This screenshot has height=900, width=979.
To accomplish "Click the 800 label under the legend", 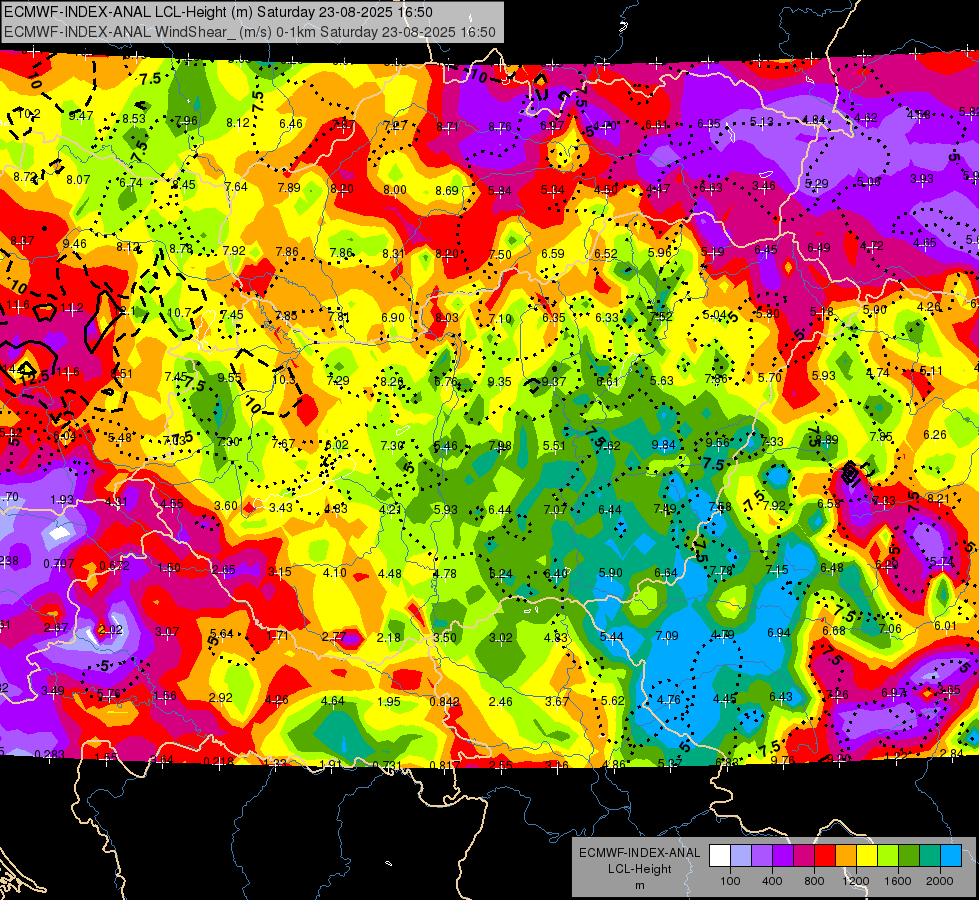I will pyautogui.click(x=814, y=881).
